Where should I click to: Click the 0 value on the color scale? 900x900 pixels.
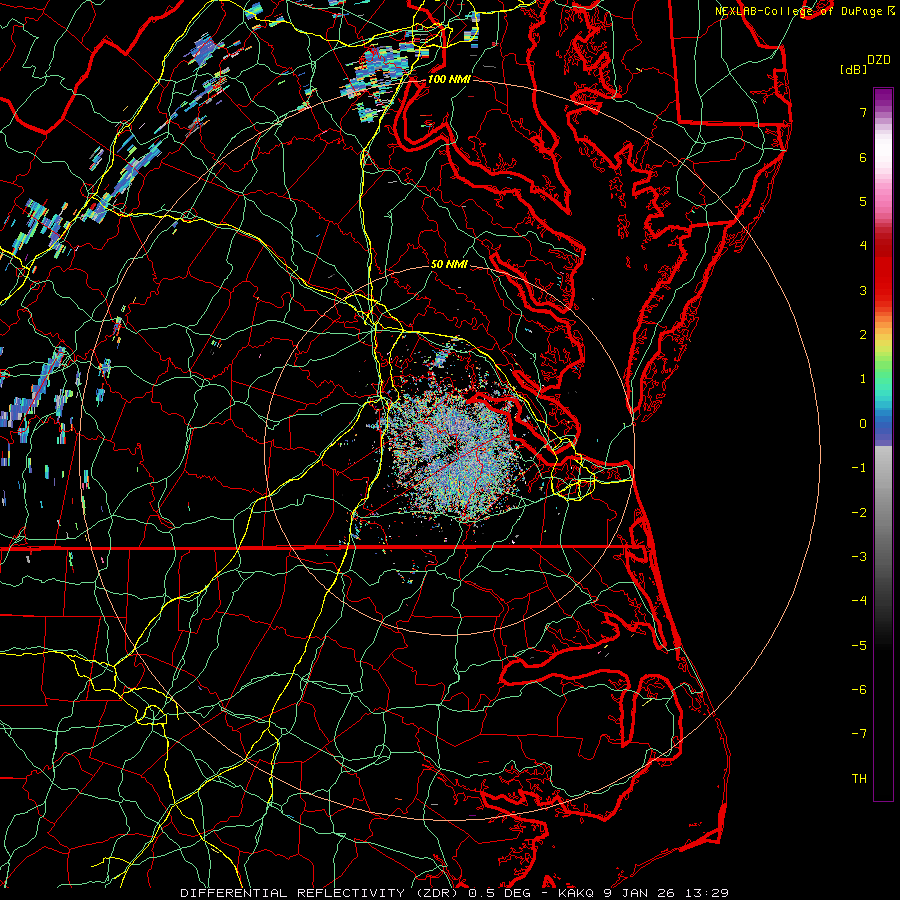863,424
